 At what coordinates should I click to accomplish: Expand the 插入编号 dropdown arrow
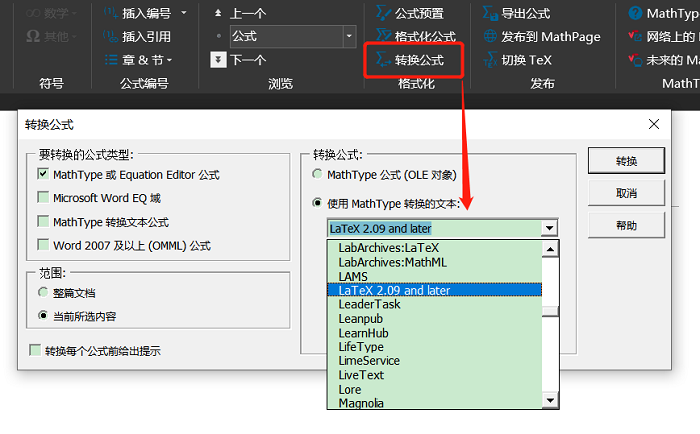(x=183, y=13)
